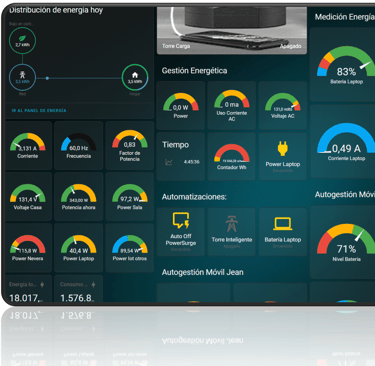Click the bolt icon on Energía card

[42, 284]
